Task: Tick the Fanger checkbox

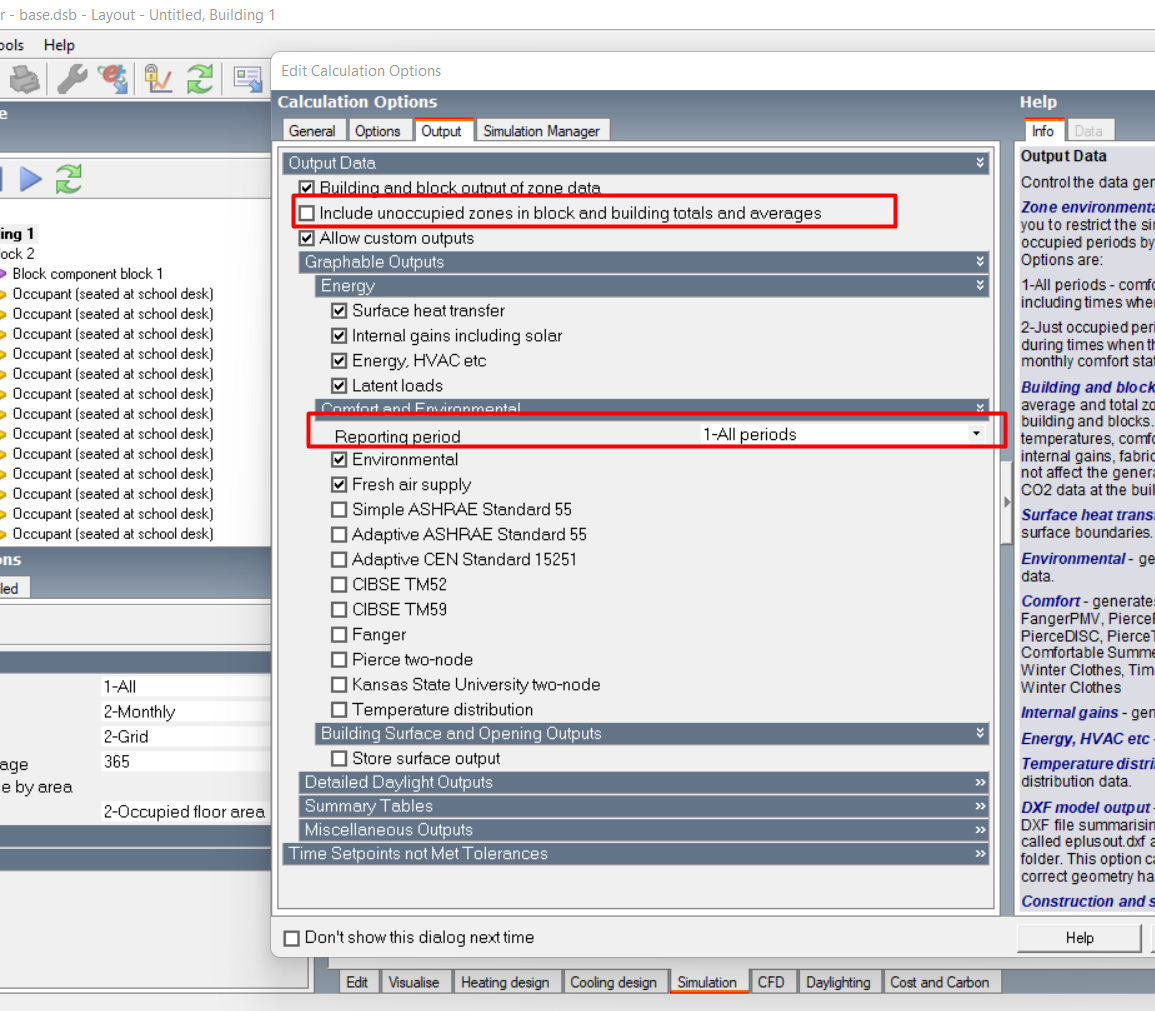Action: [x=339, y=635]
